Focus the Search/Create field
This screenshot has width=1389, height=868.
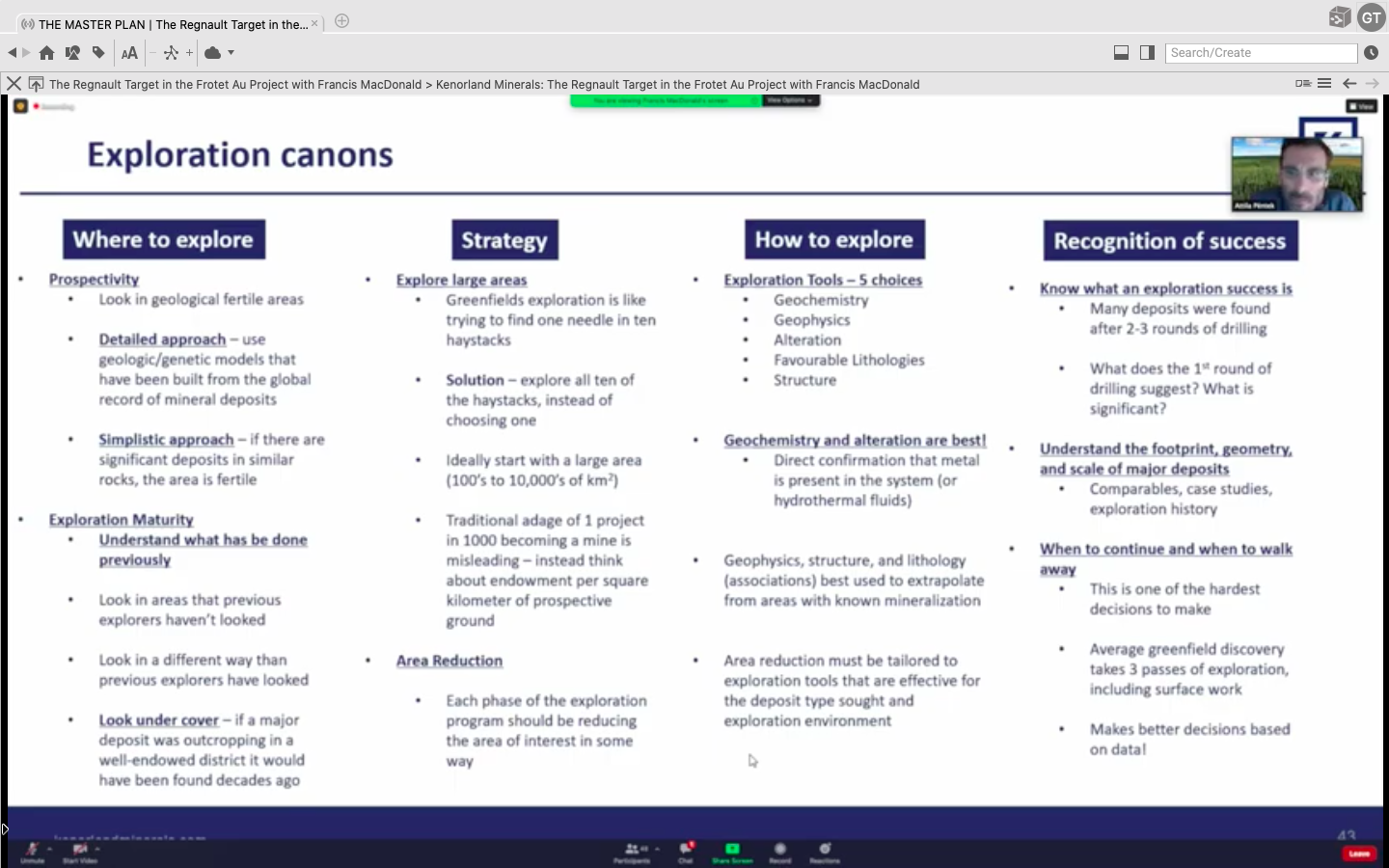point(1262,53)
